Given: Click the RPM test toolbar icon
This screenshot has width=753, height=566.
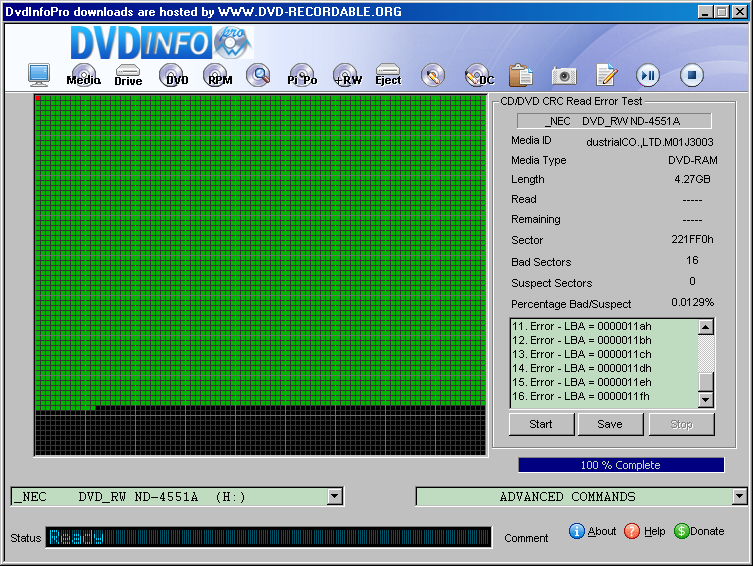Looking at the screenshot, I should tap(219, 75).
